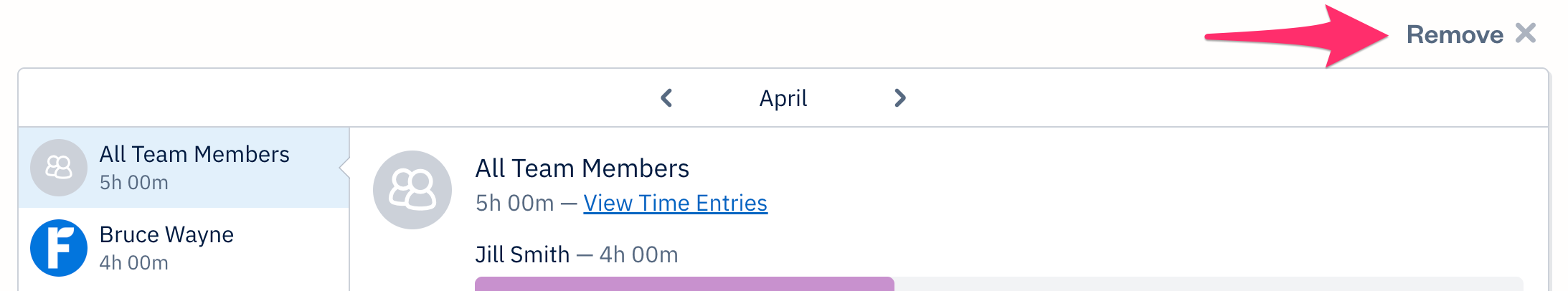Viewport: 1568px width, 291px height.
Task: Open the View Time Entries link
Action: (x=675, y=204)
